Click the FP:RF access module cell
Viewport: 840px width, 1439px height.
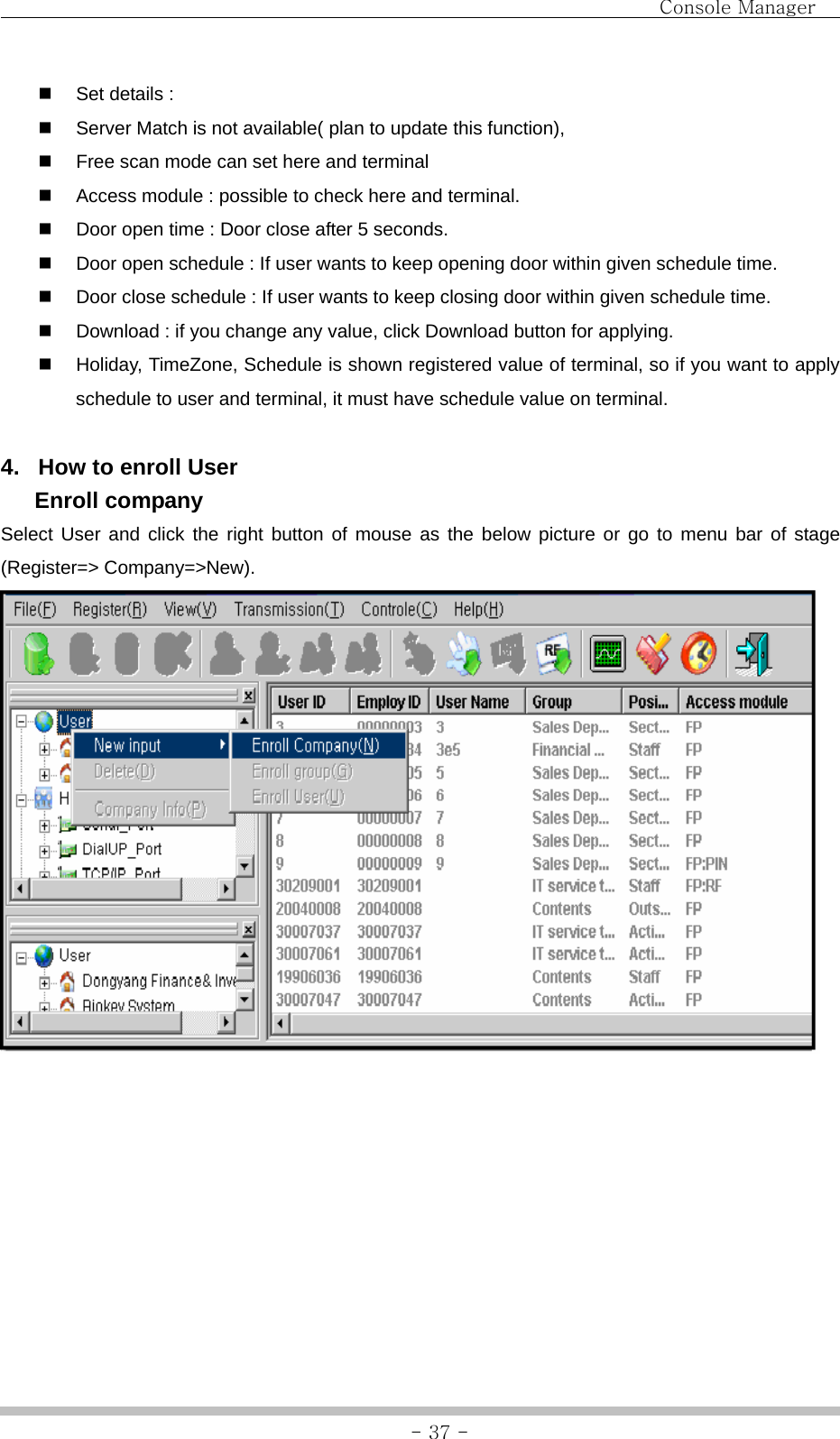(704, 886)
